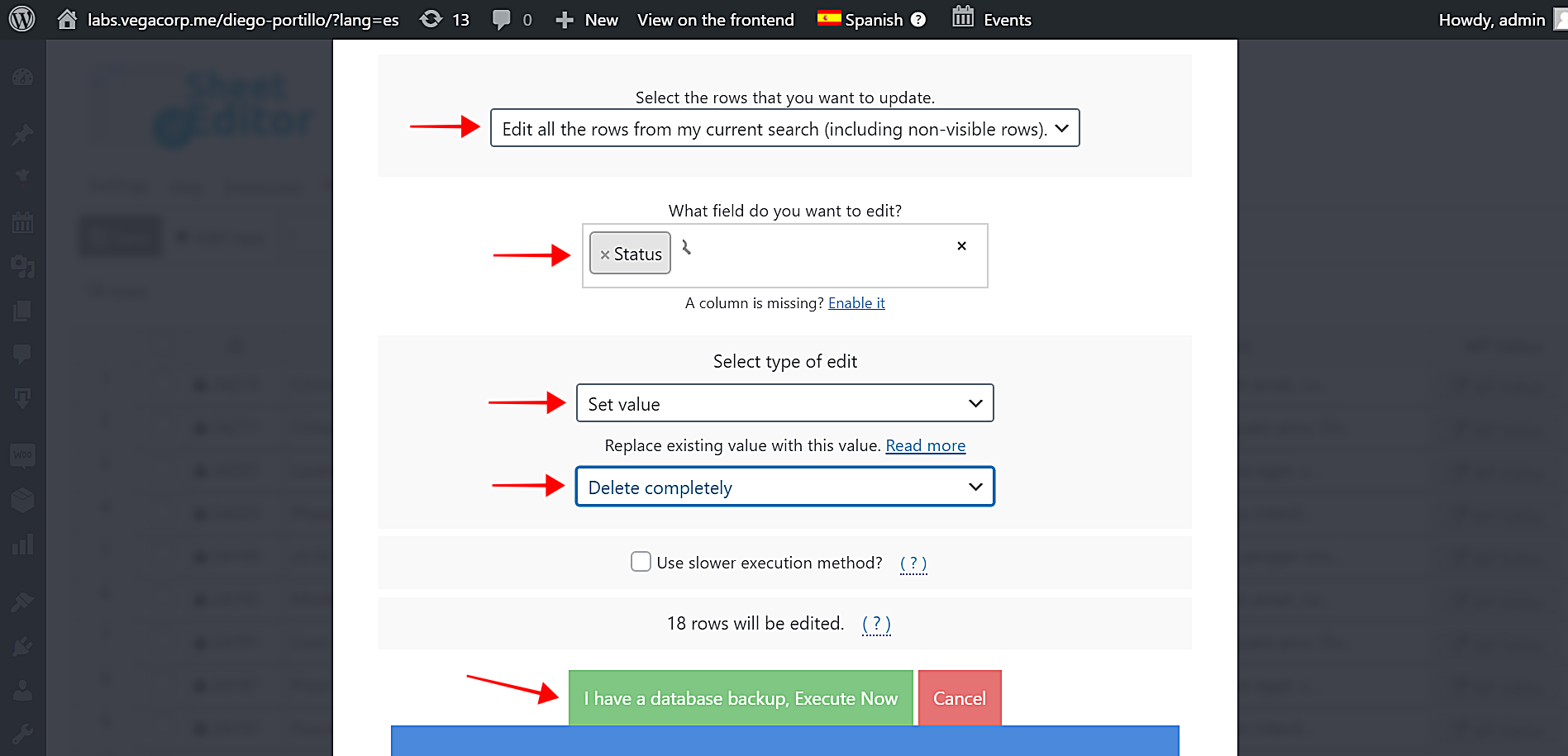Image resolution: width=1568 pixels, height=756 pixels.
Task: Click the updates icon showing 13
Action: [x=431, y=19]
